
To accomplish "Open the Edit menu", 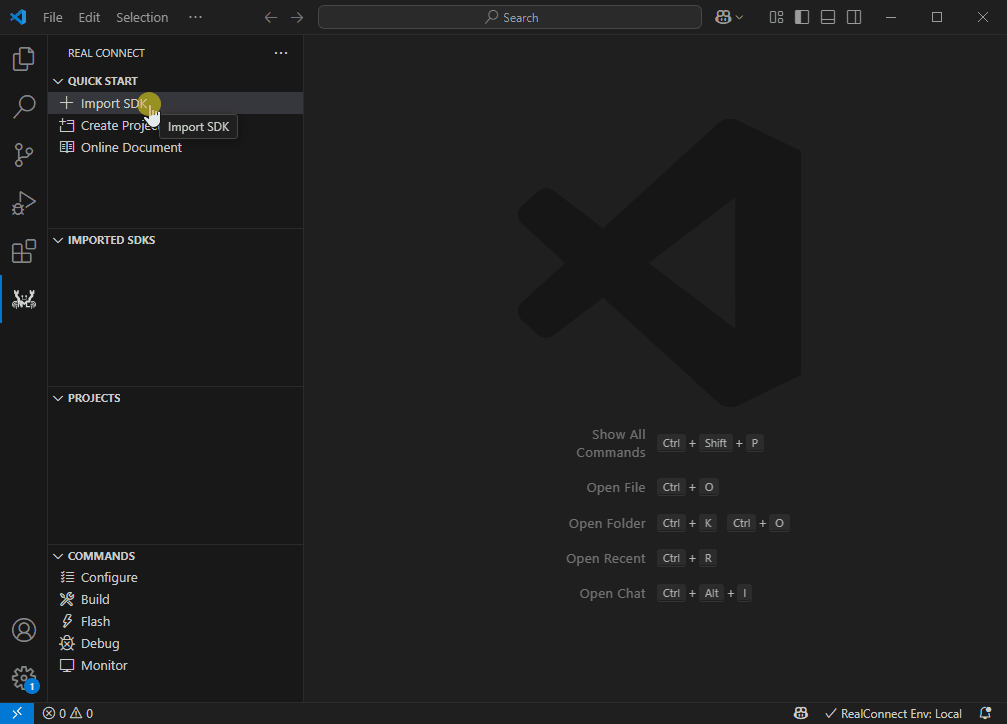I will pos(89,17).
